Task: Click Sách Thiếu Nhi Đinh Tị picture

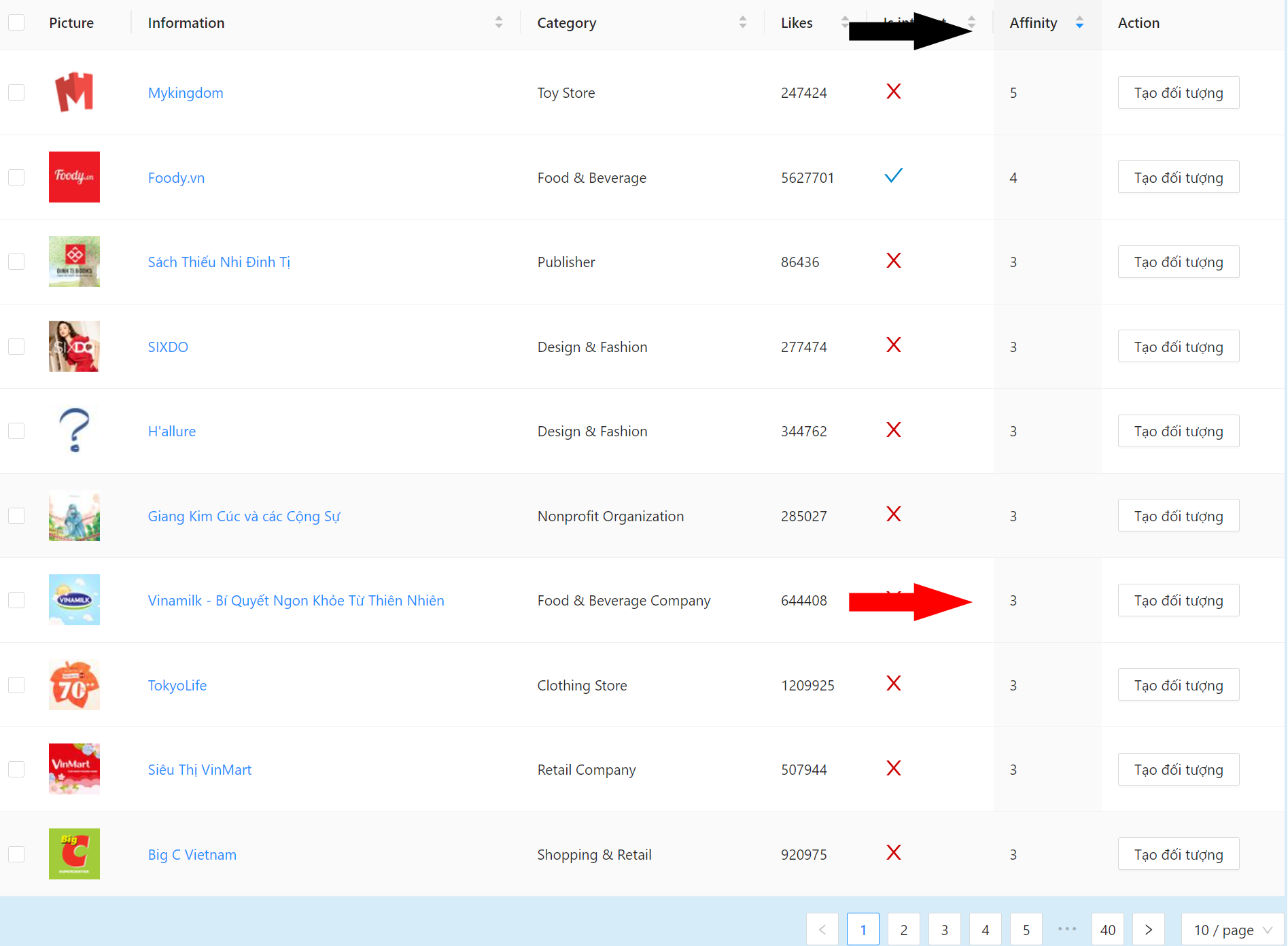Action: point(74,262)
